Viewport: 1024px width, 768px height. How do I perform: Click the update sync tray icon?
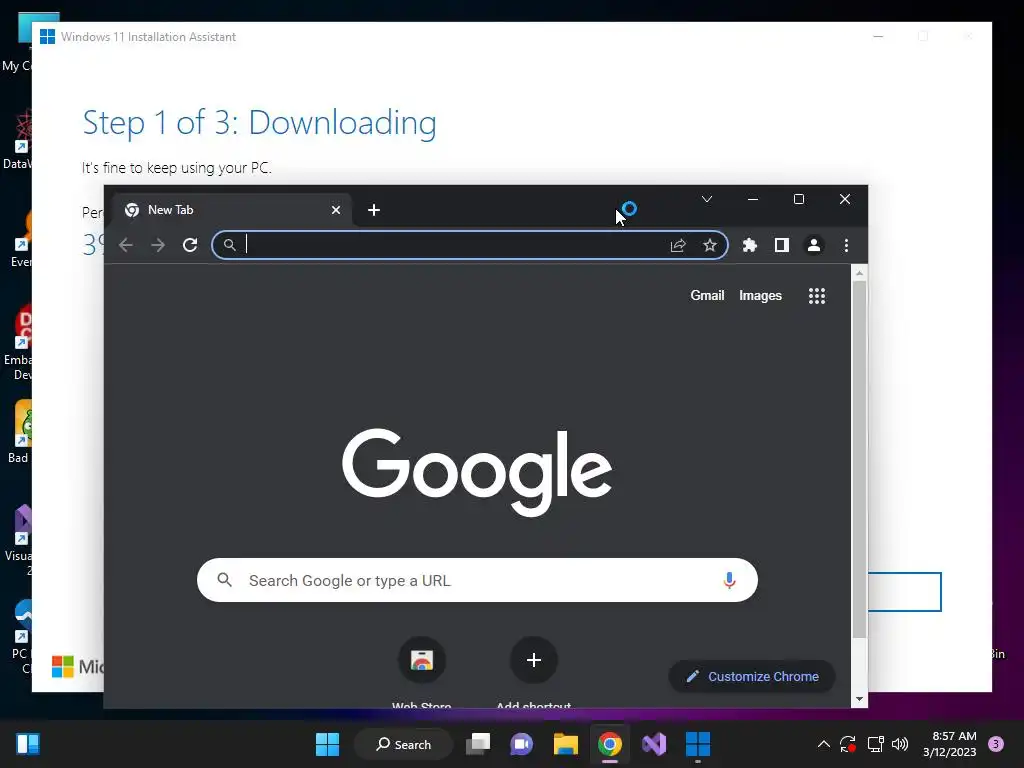848,744
